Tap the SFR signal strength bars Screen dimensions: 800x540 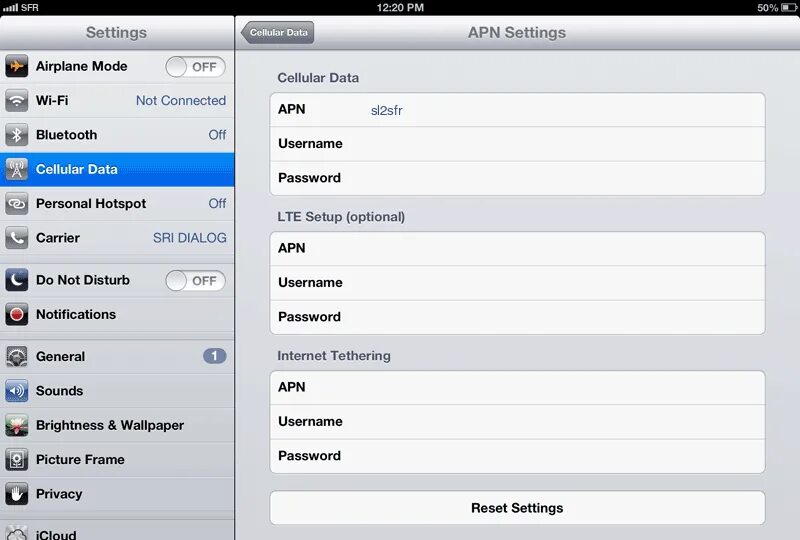10,8
